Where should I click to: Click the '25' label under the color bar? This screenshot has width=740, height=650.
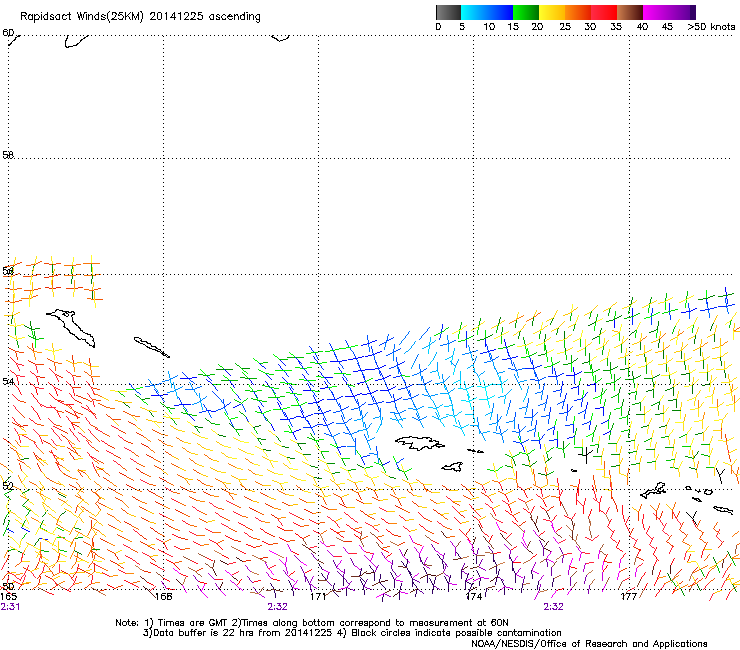pyautogui.click(x=565, y=27)
